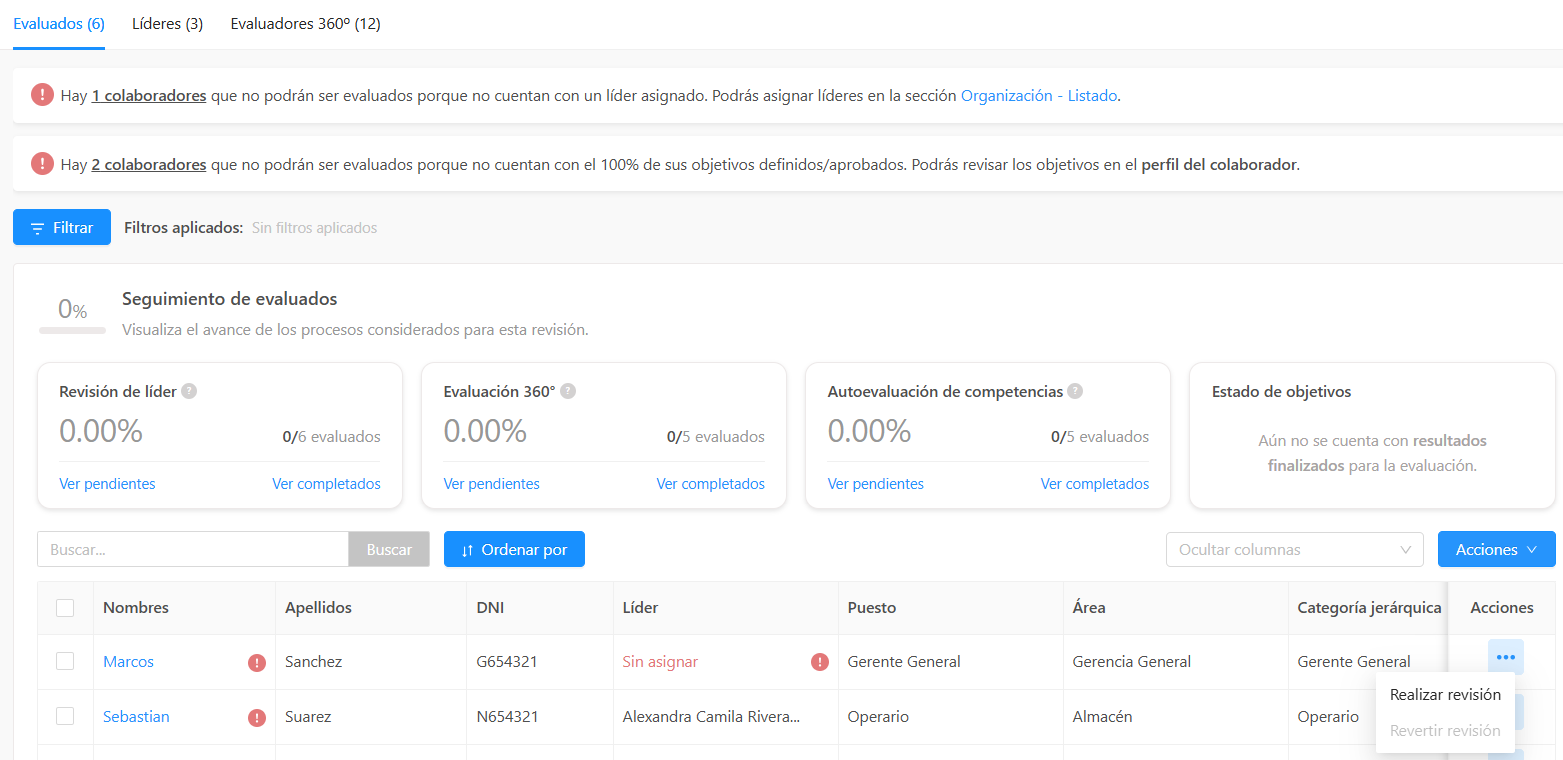Open three-dots actions menu for Marcos row

click(1505, 657)
